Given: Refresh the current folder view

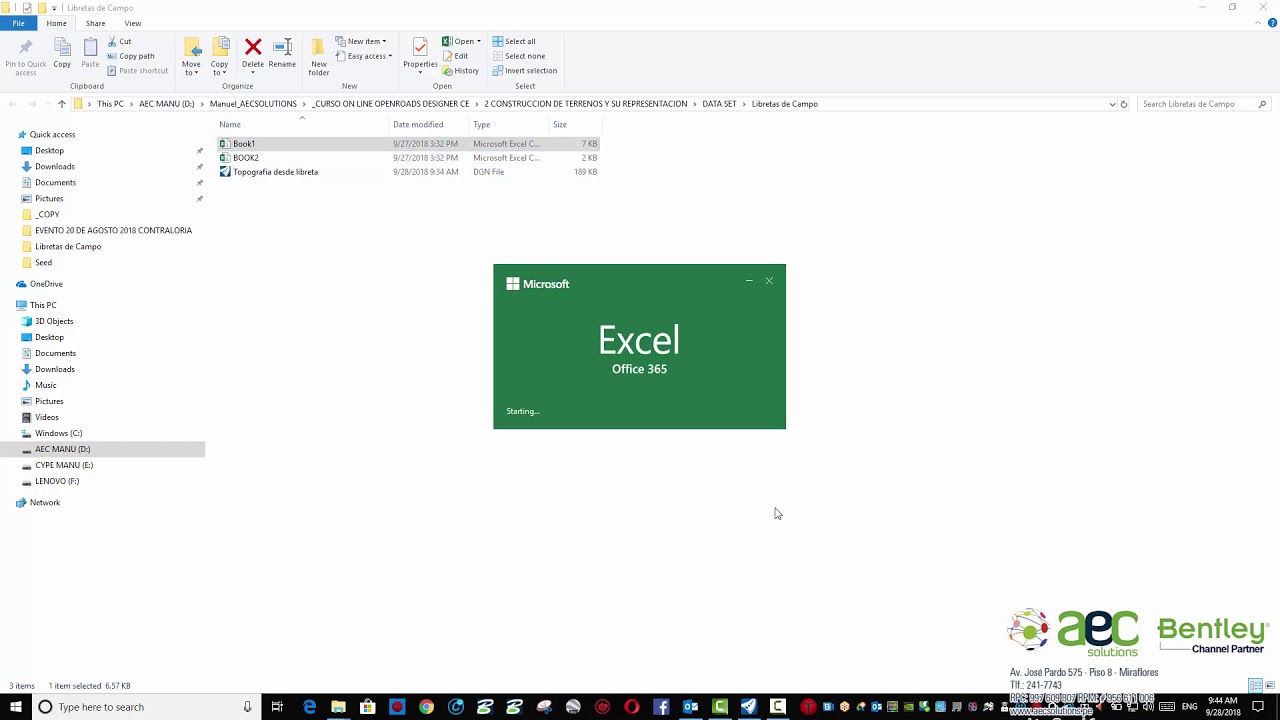Looking at the screenshot, I should [x=1124, y=104].
